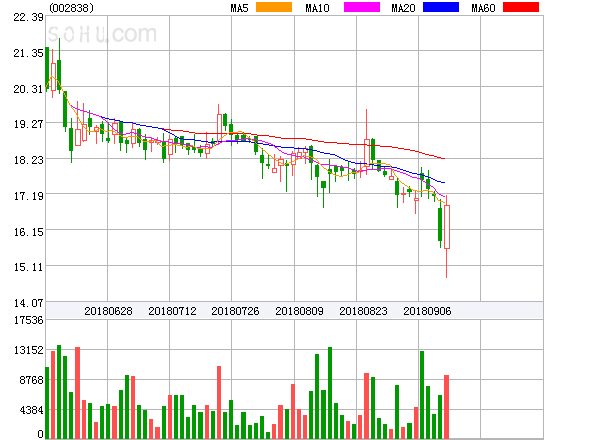Click the 20180906 date label
Viewport: 600px width, 440px height.
(x=427, y=311)
